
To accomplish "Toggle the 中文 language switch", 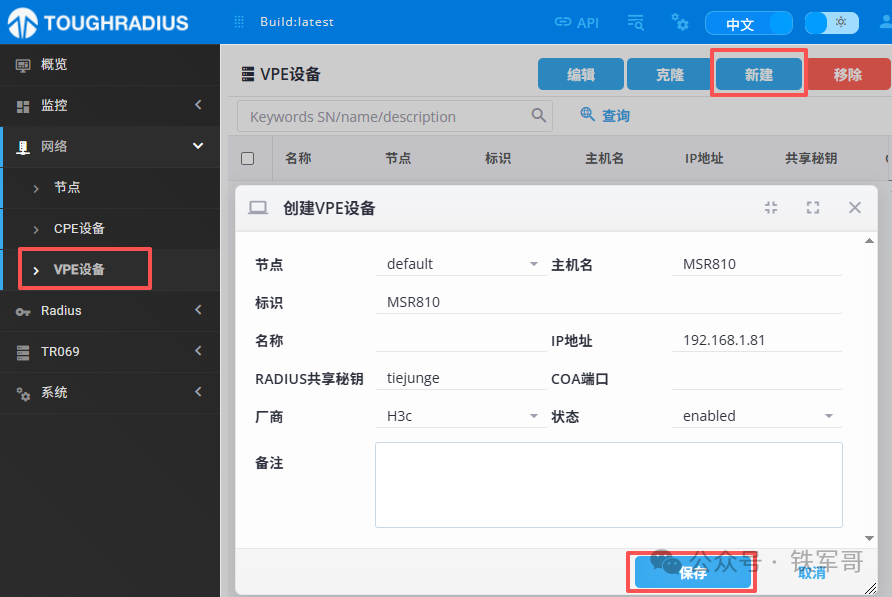I will 748,23.
